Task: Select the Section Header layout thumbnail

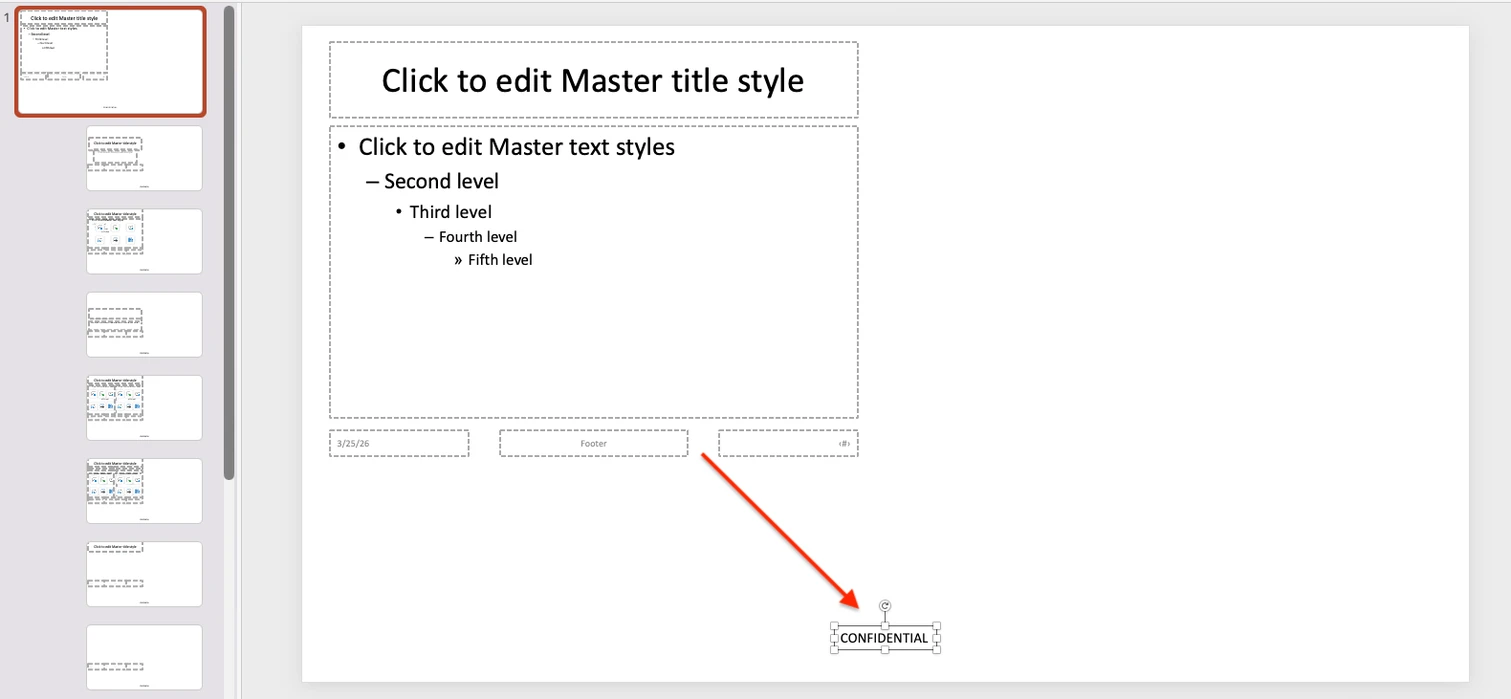Action: [x=143, y=324]
